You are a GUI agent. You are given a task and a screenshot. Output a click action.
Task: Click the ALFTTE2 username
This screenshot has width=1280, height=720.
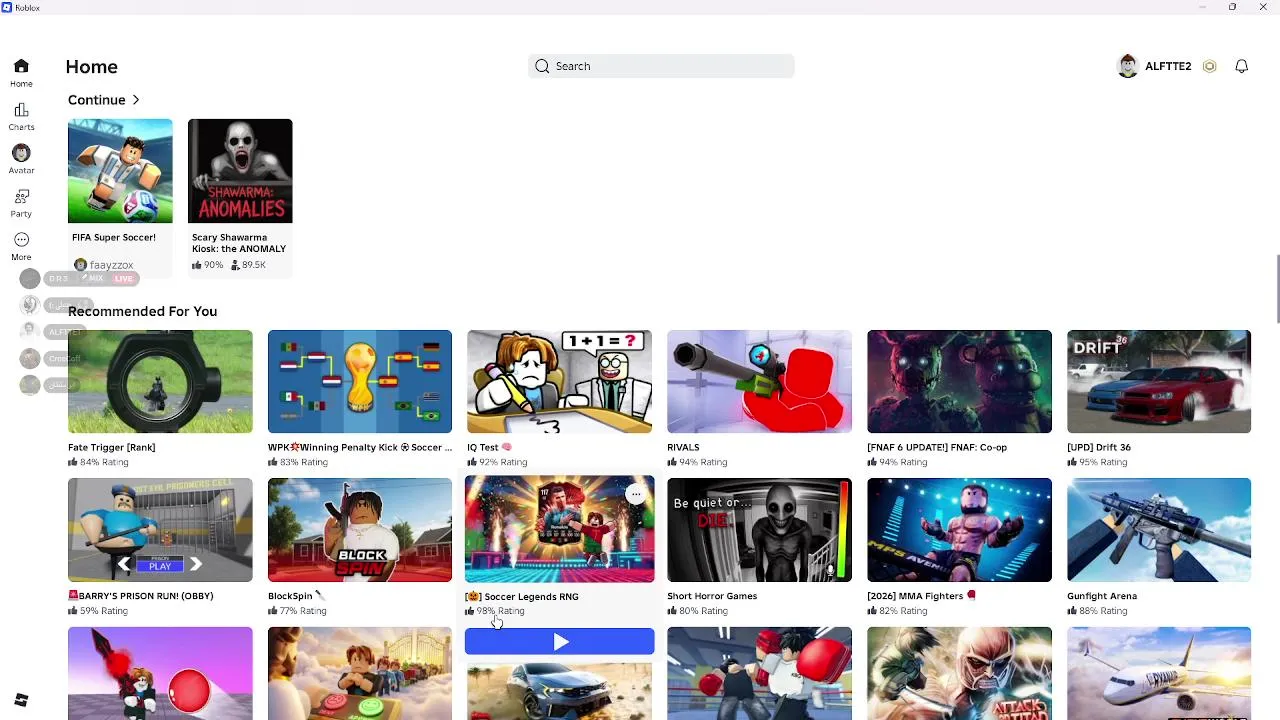tap(1168, 66)
